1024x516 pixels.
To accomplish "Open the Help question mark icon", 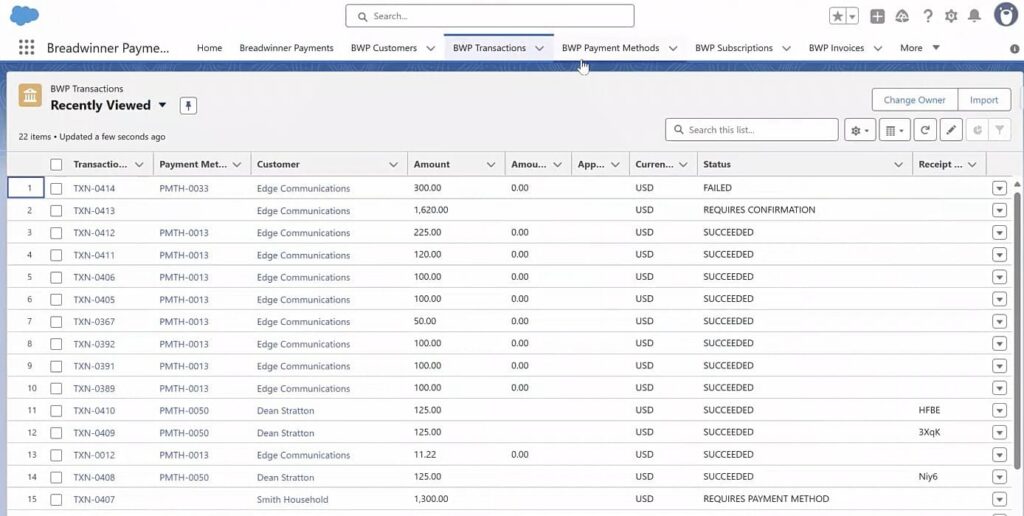I will tap(928, 16).
